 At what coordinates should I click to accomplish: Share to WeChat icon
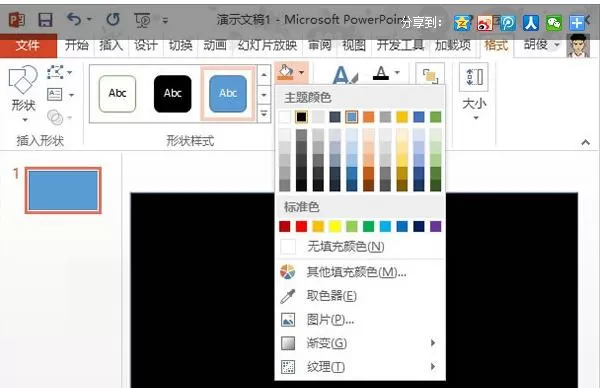point(554,23)
